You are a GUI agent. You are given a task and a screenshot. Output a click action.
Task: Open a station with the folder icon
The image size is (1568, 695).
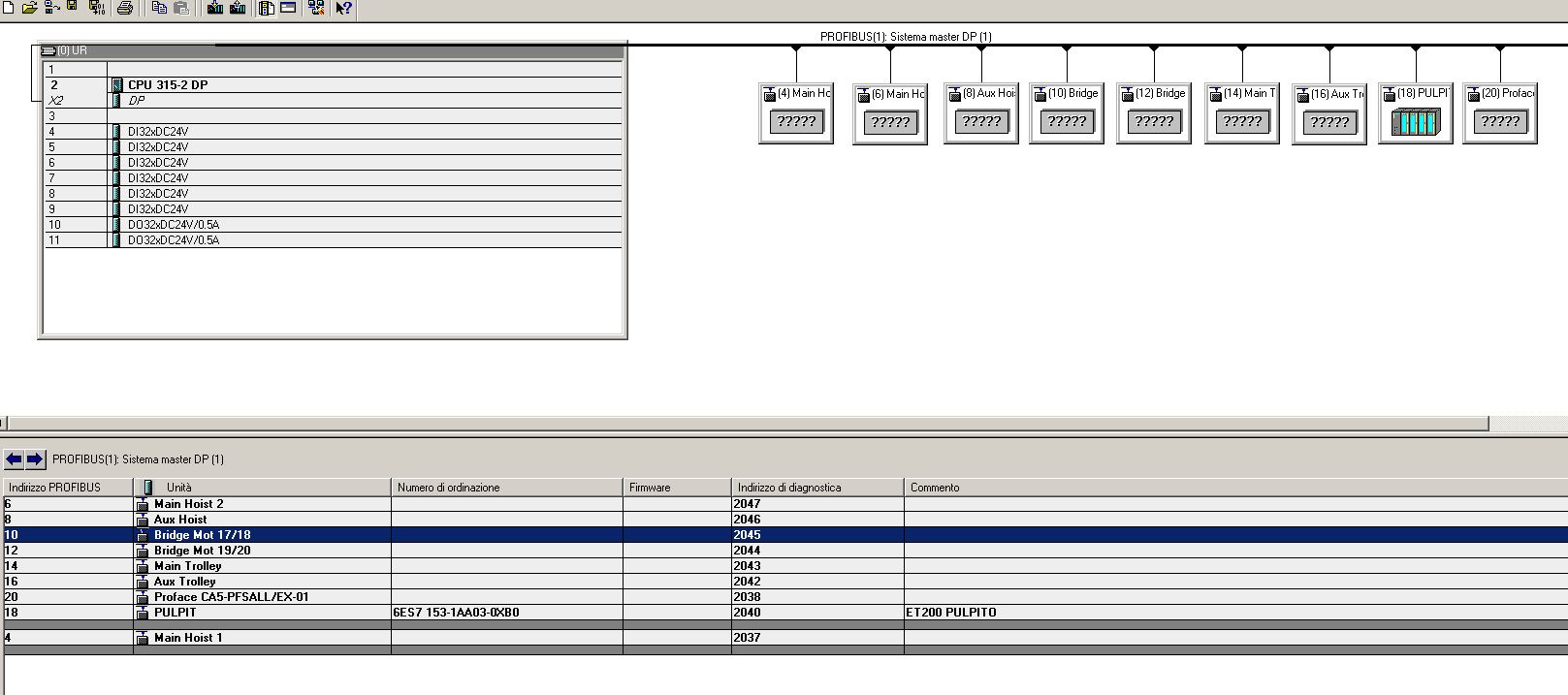coord(29,8)
